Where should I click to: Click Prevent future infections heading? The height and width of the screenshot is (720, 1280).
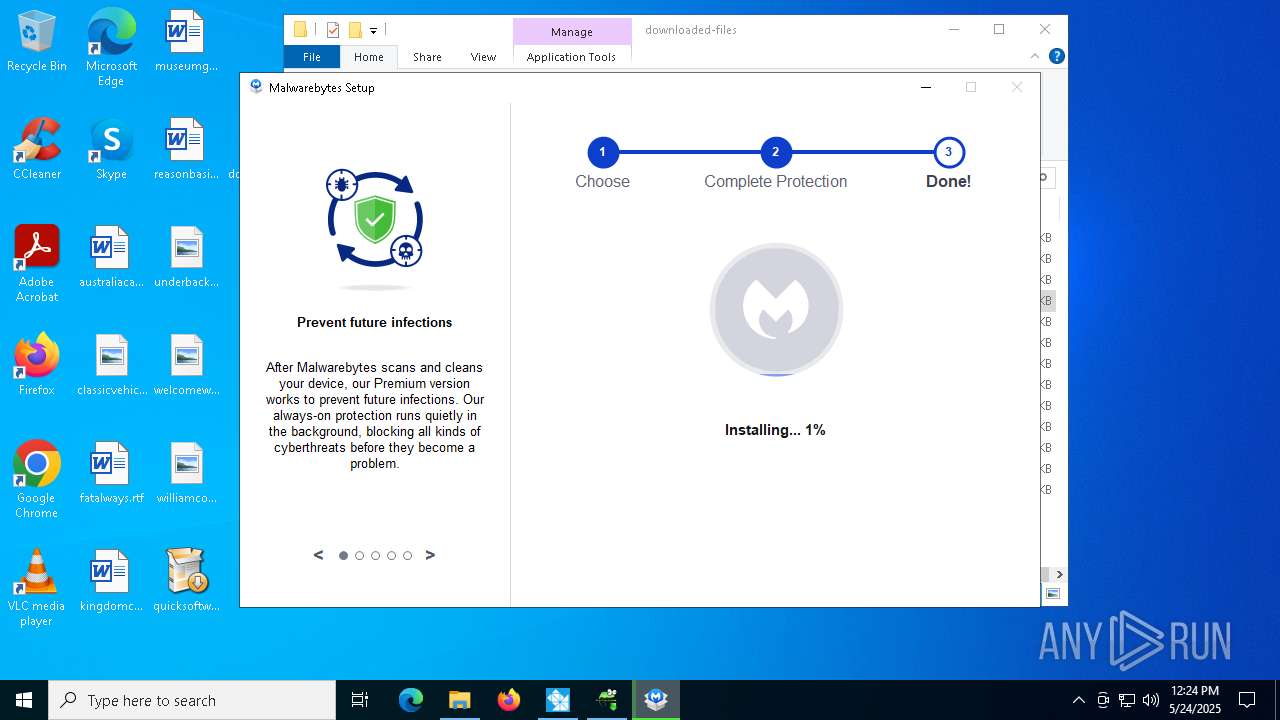pos(375,322)
